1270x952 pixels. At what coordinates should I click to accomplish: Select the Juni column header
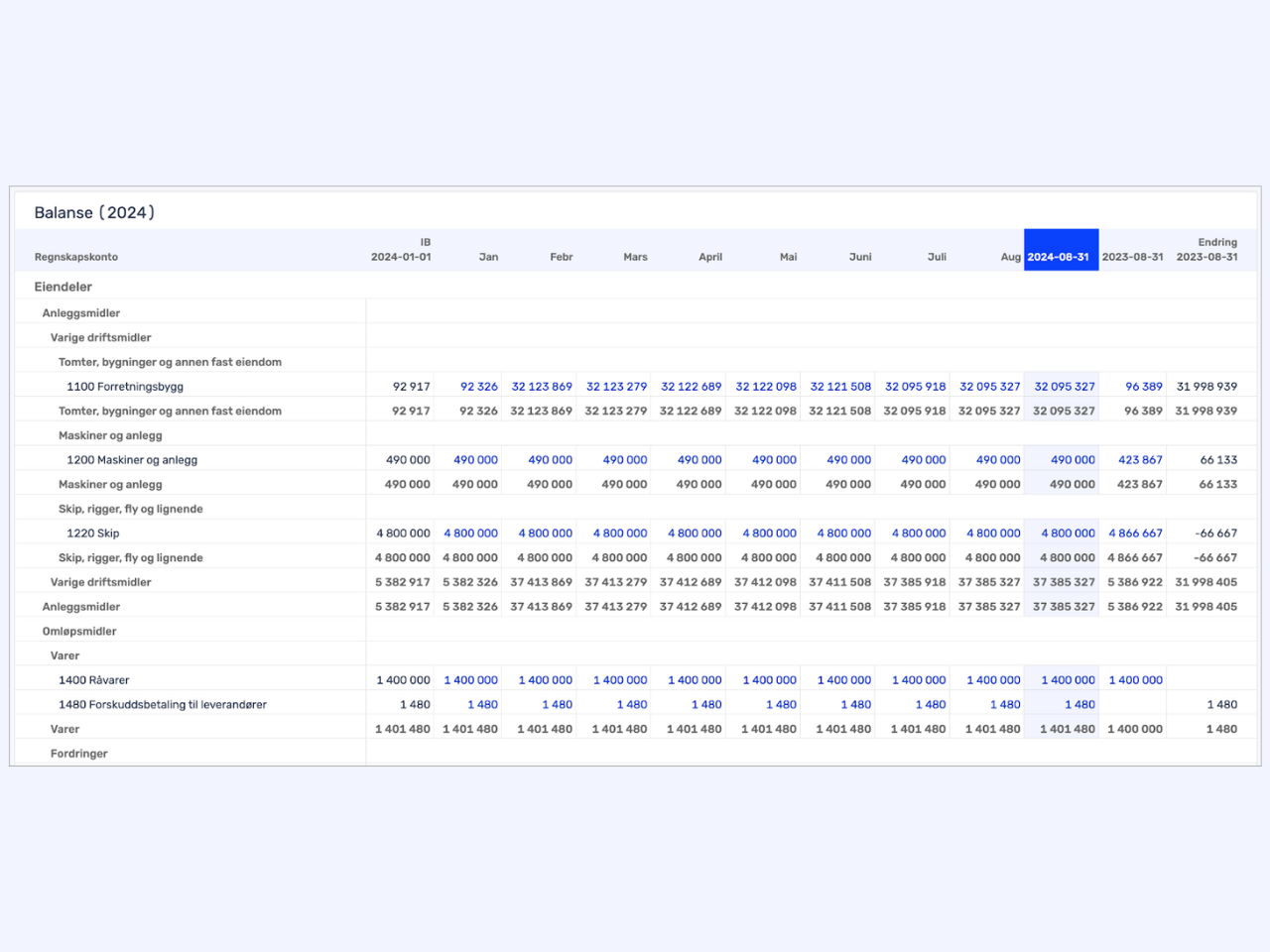tap(860, 257)
